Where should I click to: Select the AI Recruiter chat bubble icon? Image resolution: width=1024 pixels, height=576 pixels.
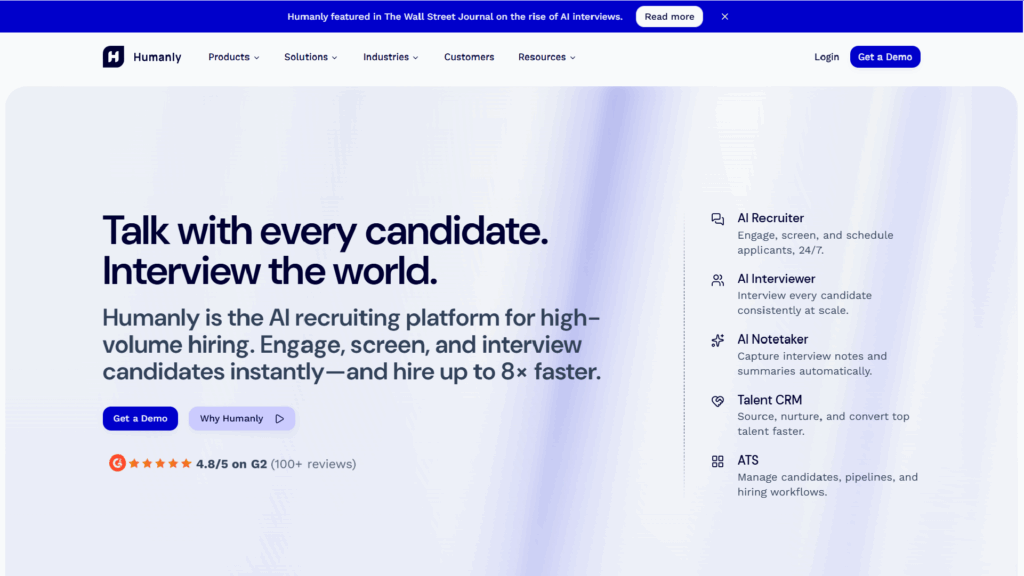[x=716, y=217]
